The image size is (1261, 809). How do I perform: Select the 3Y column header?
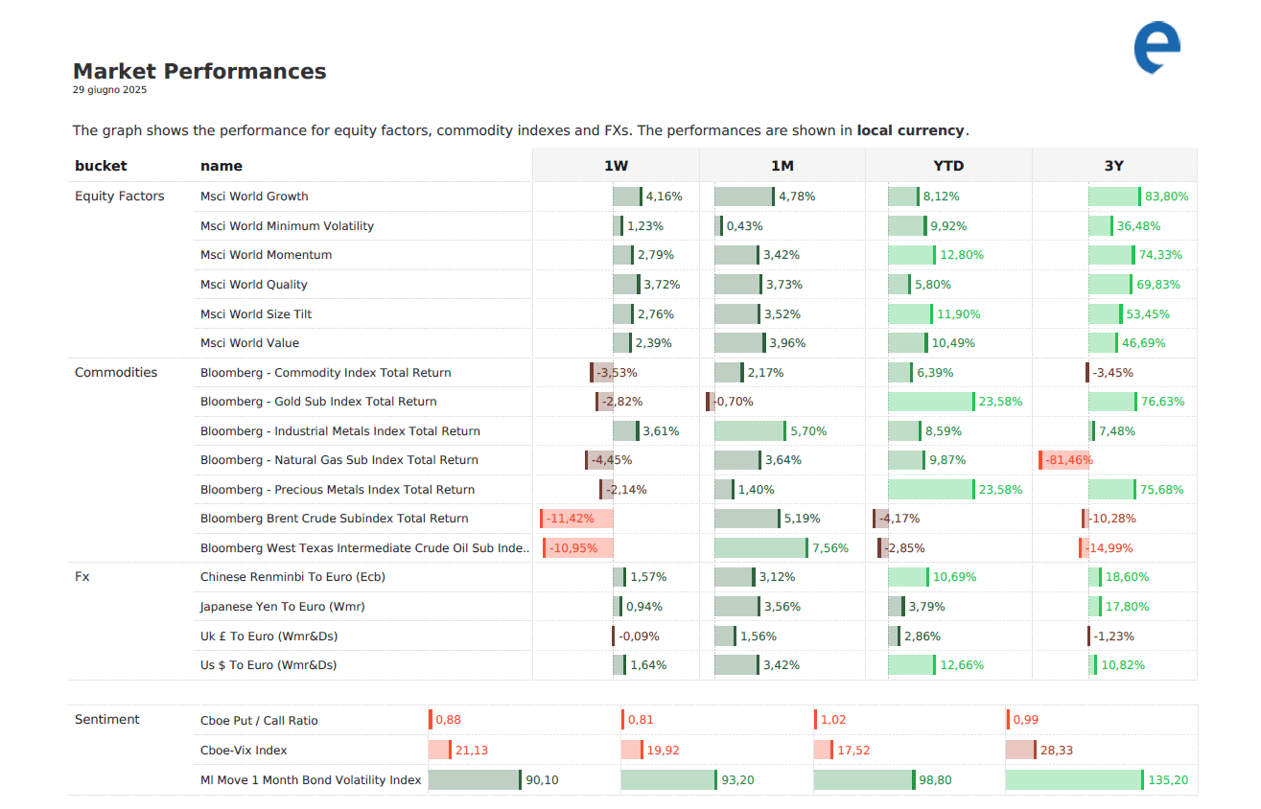pos(1114,166)
